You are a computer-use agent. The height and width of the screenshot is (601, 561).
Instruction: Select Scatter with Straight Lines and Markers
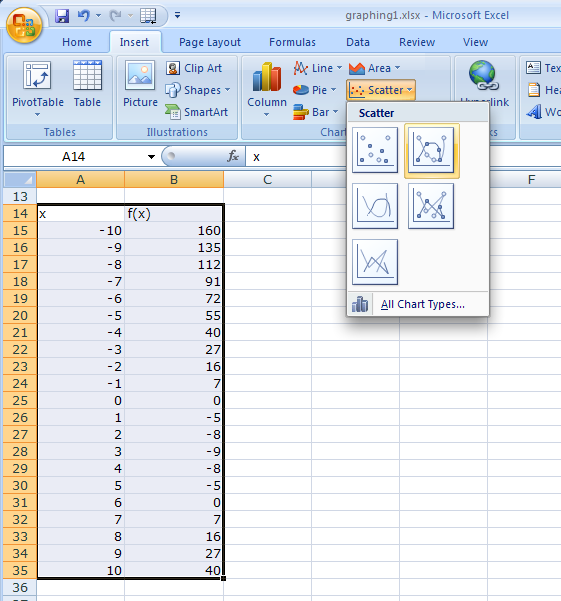[x=431, y=206]
